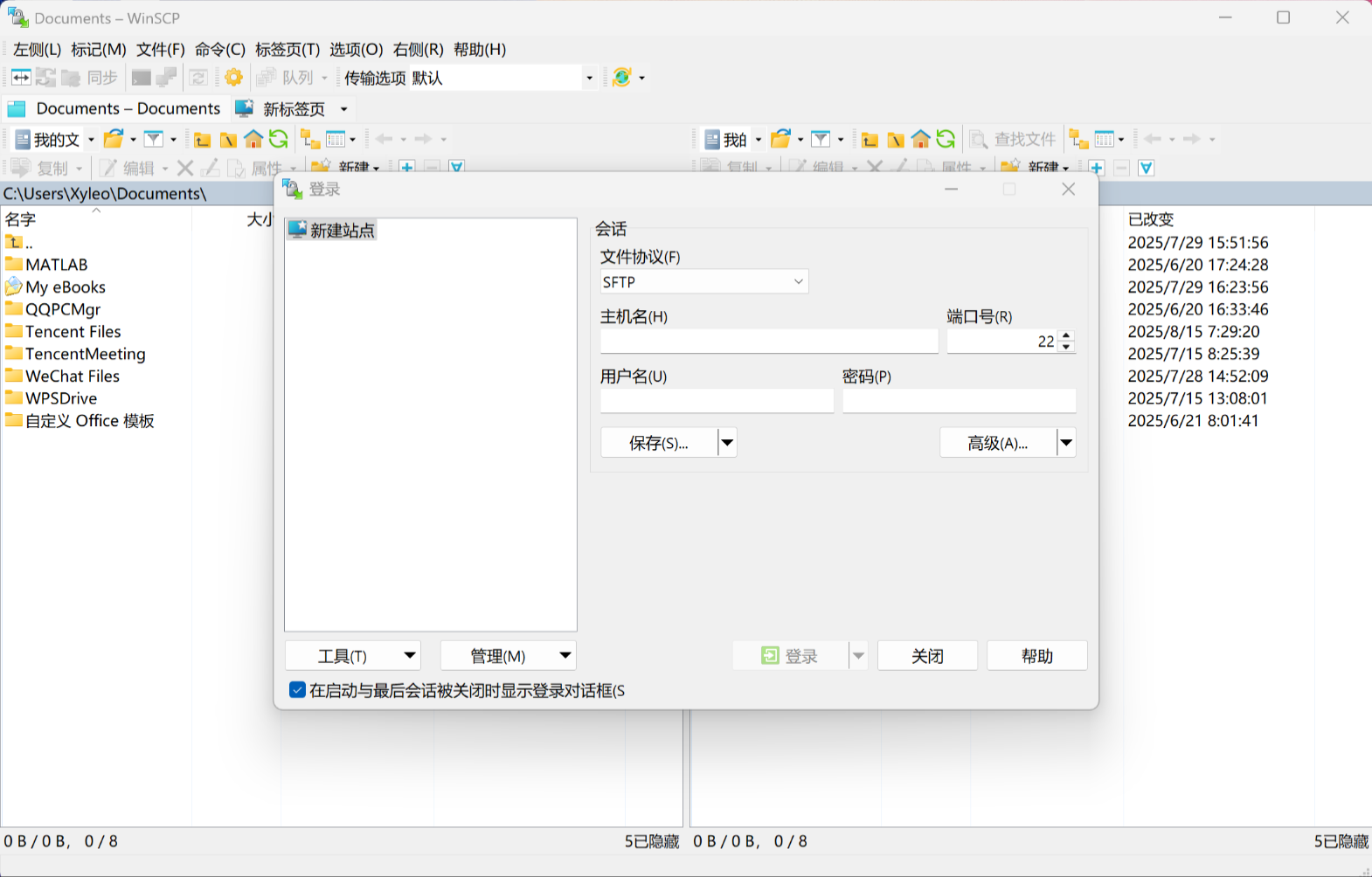Image resolution: width=1372 pixels, height=877 pixels.
Task: Click the 用户名(U) input field
Action: tap(717, 401)
